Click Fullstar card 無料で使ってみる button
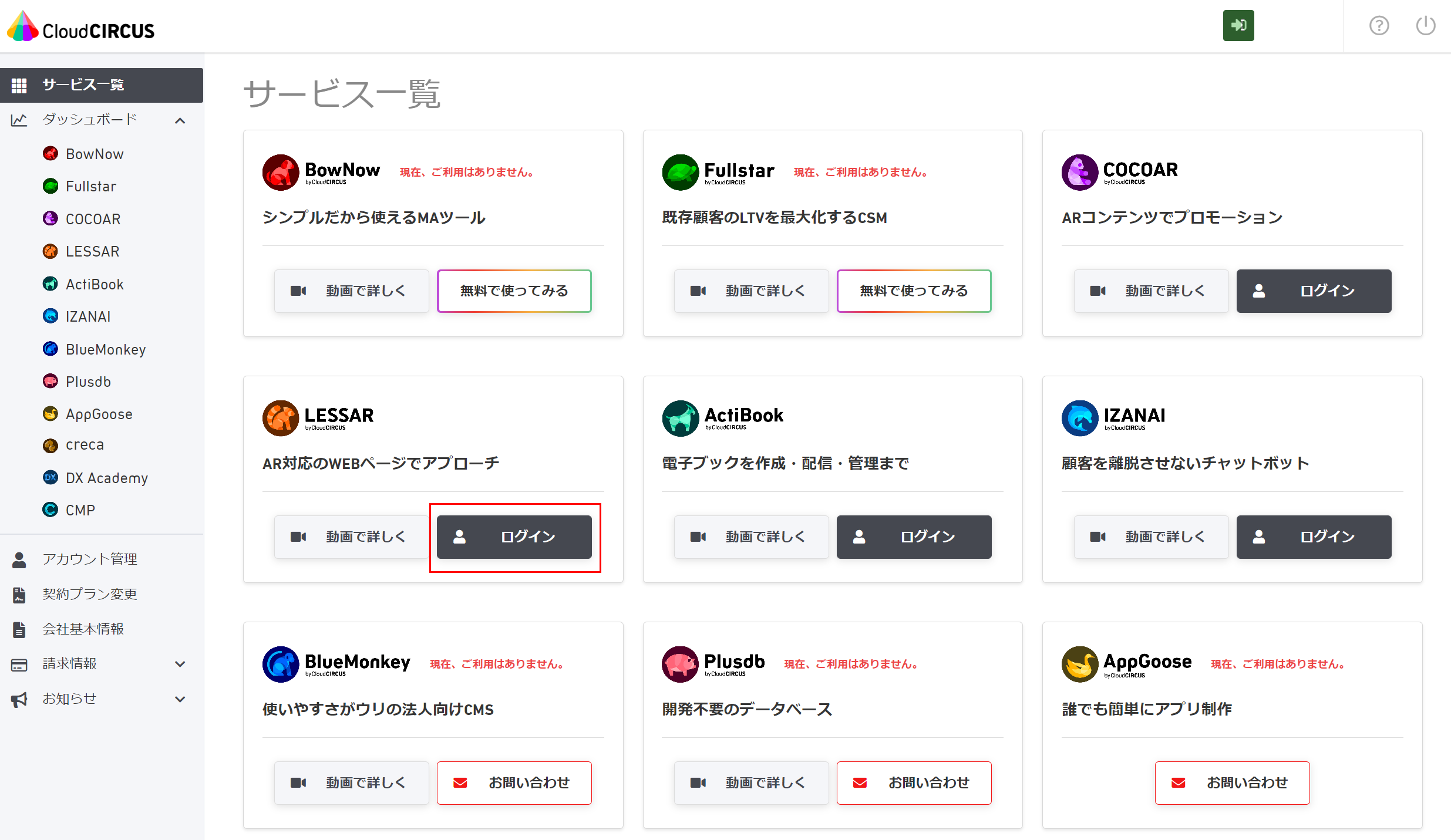 click(914, 291)
